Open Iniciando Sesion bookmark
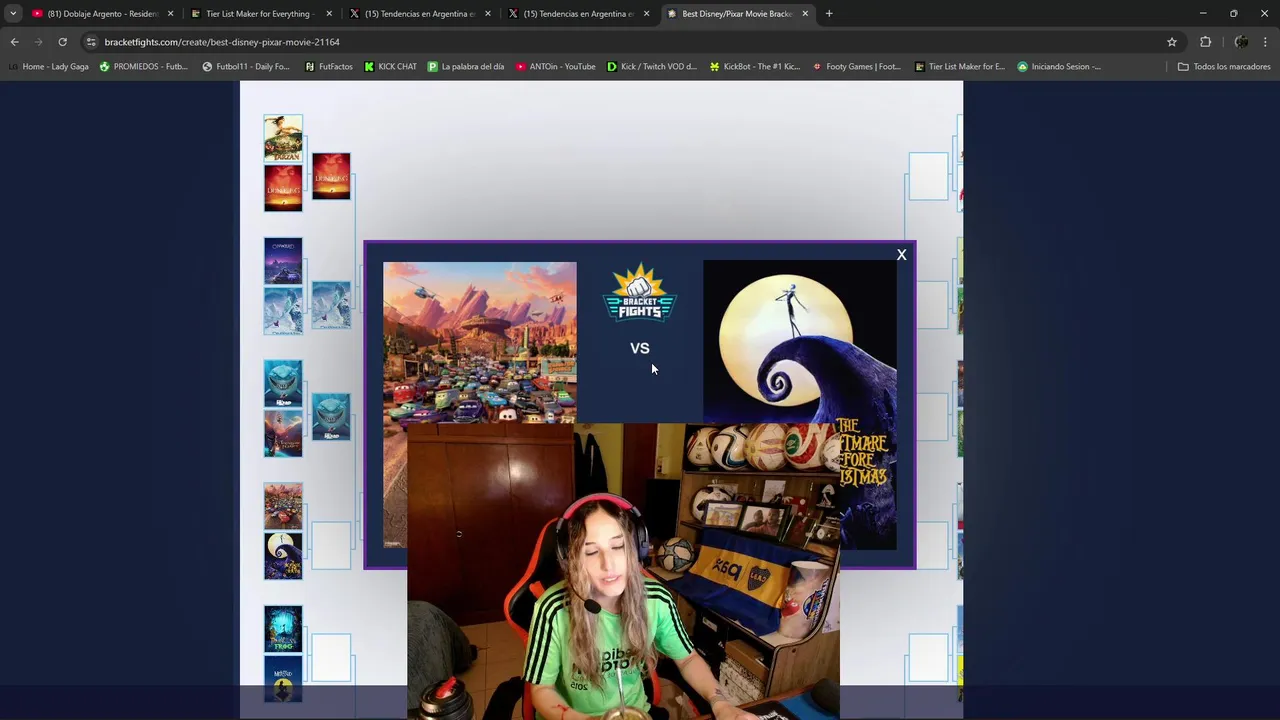Image resolution: width=1280 pixels, height=720 pixels. click(x=1059, y=67)
